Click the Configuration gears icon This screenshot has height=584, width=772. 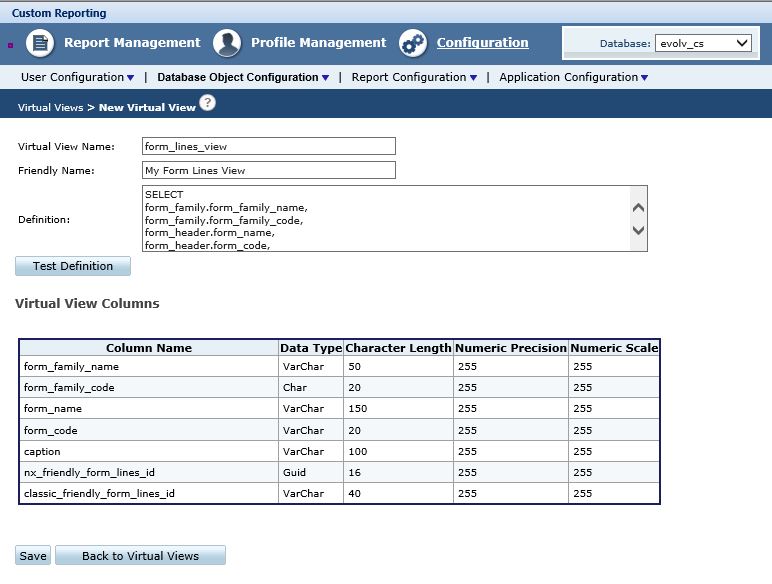coord(413,43)
